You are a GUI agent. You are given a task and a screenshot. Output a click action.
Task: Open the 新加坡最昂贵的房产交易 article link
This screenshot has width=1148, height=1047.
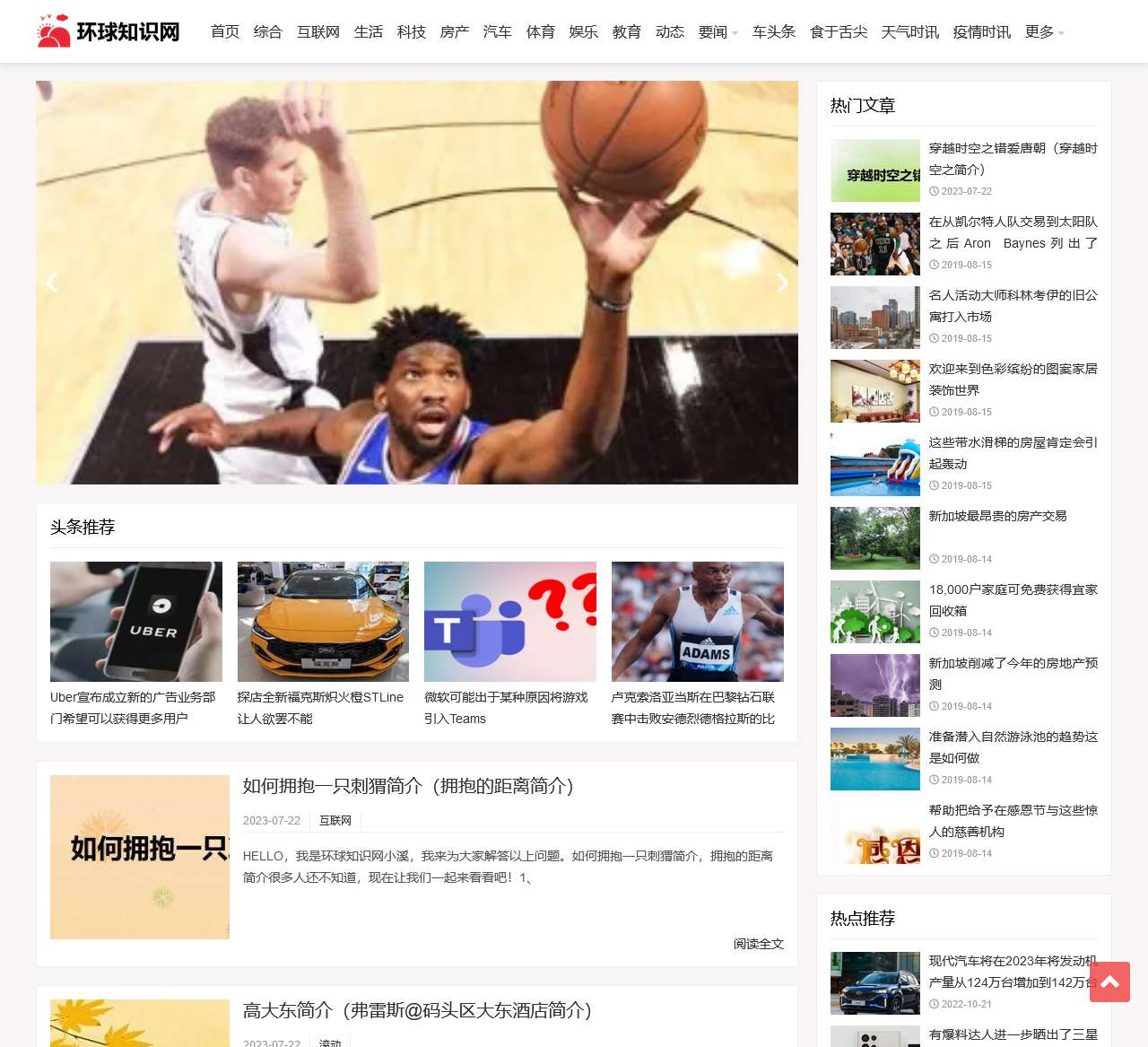[997, 516]
